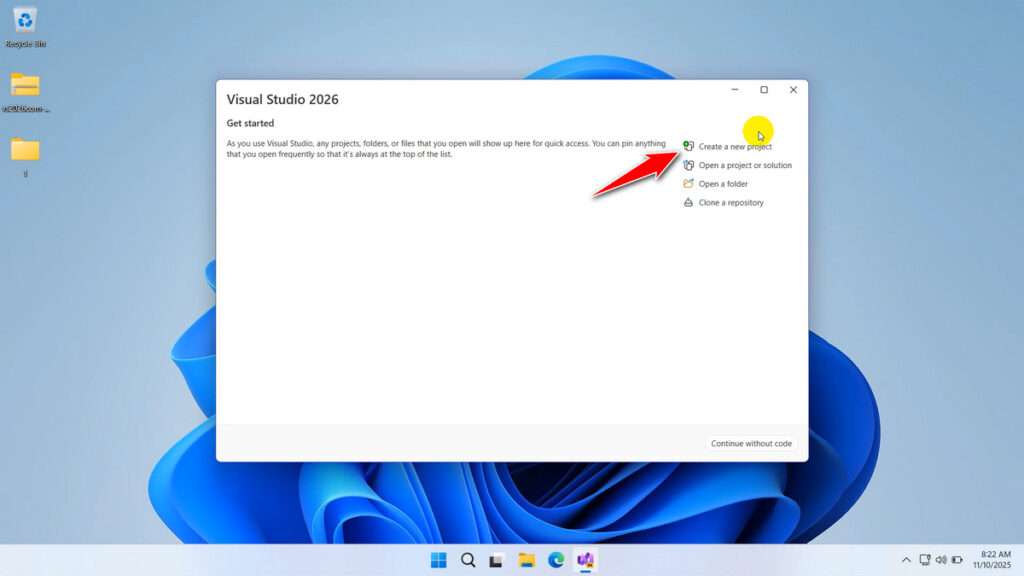The image size is (1024, 576).
Task: Click the Task View icon
Action: click(x=497, y=561)
